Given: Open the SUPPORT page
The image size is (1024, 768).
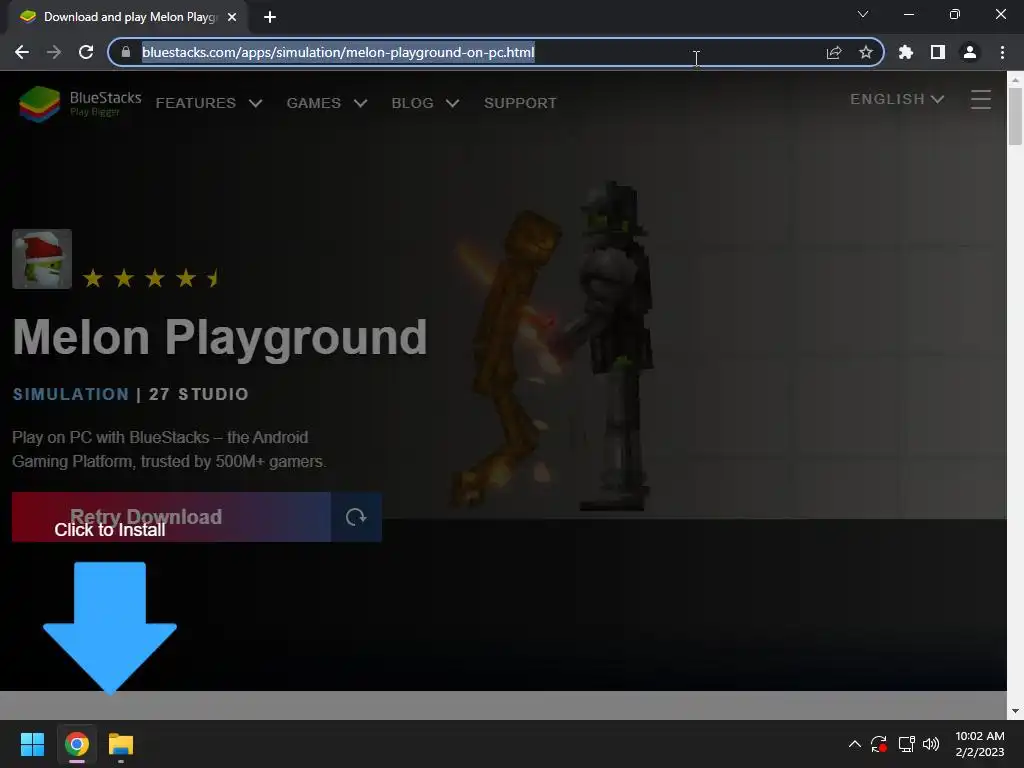Looking at the screenshot, I should point(520,103).
